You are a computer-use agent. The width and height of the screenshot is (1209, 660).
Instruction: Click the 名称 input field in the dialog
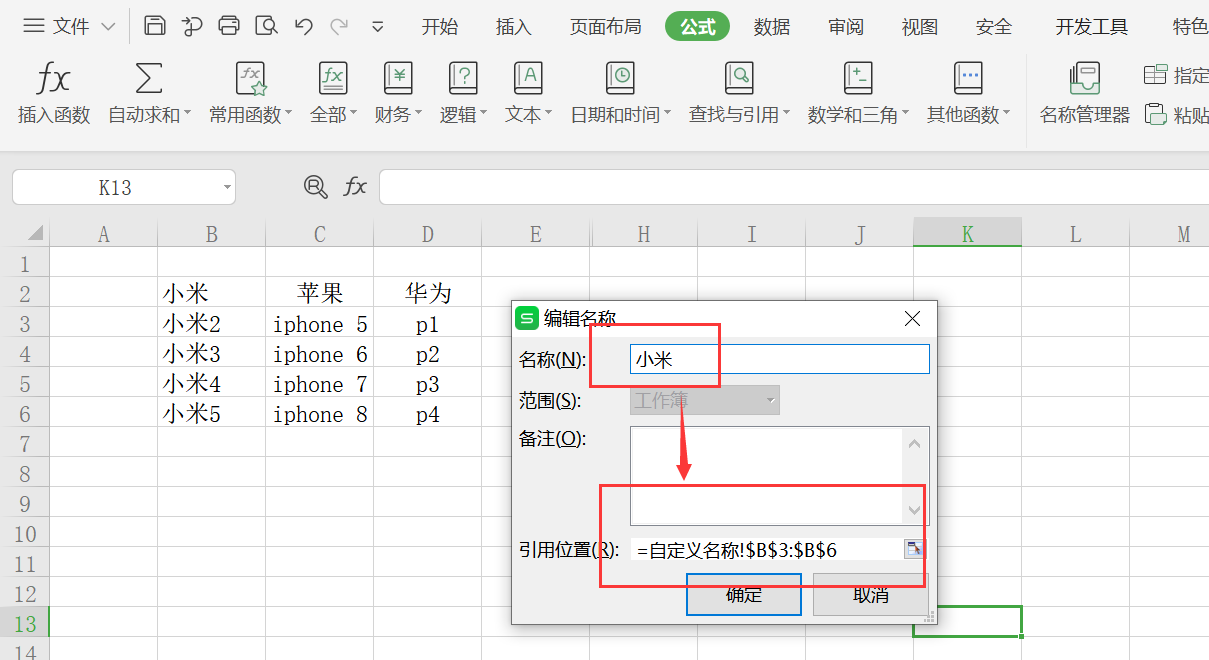[x=780, y=359]
